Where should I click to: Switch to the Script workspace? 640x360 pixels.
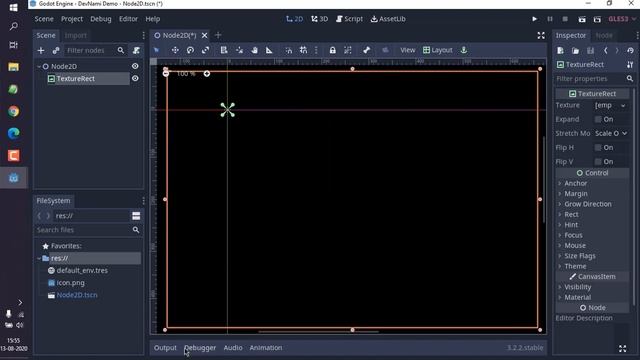tap(349, 19)
